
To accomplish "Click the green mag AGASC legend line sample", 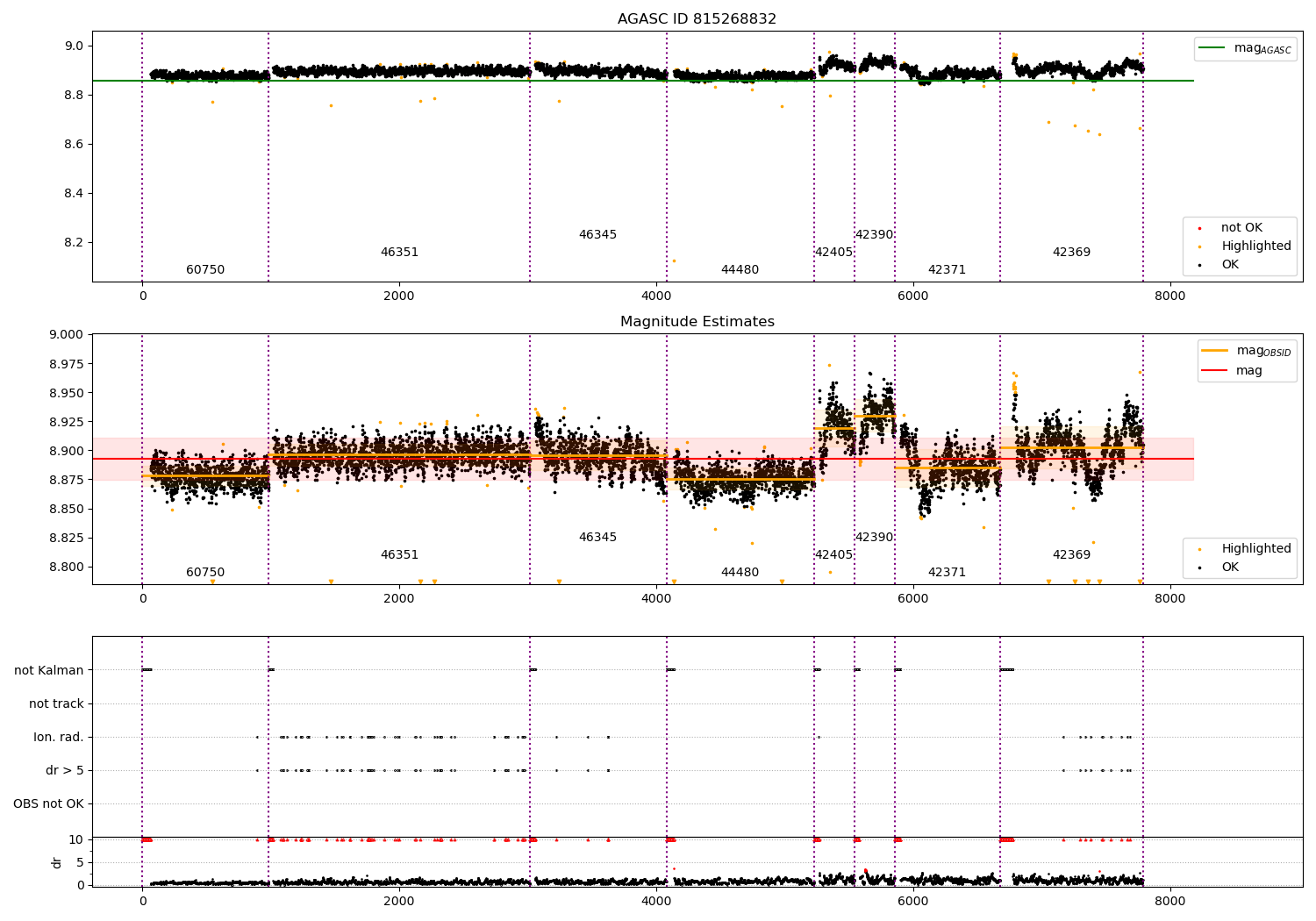I will click(1212, 48).
